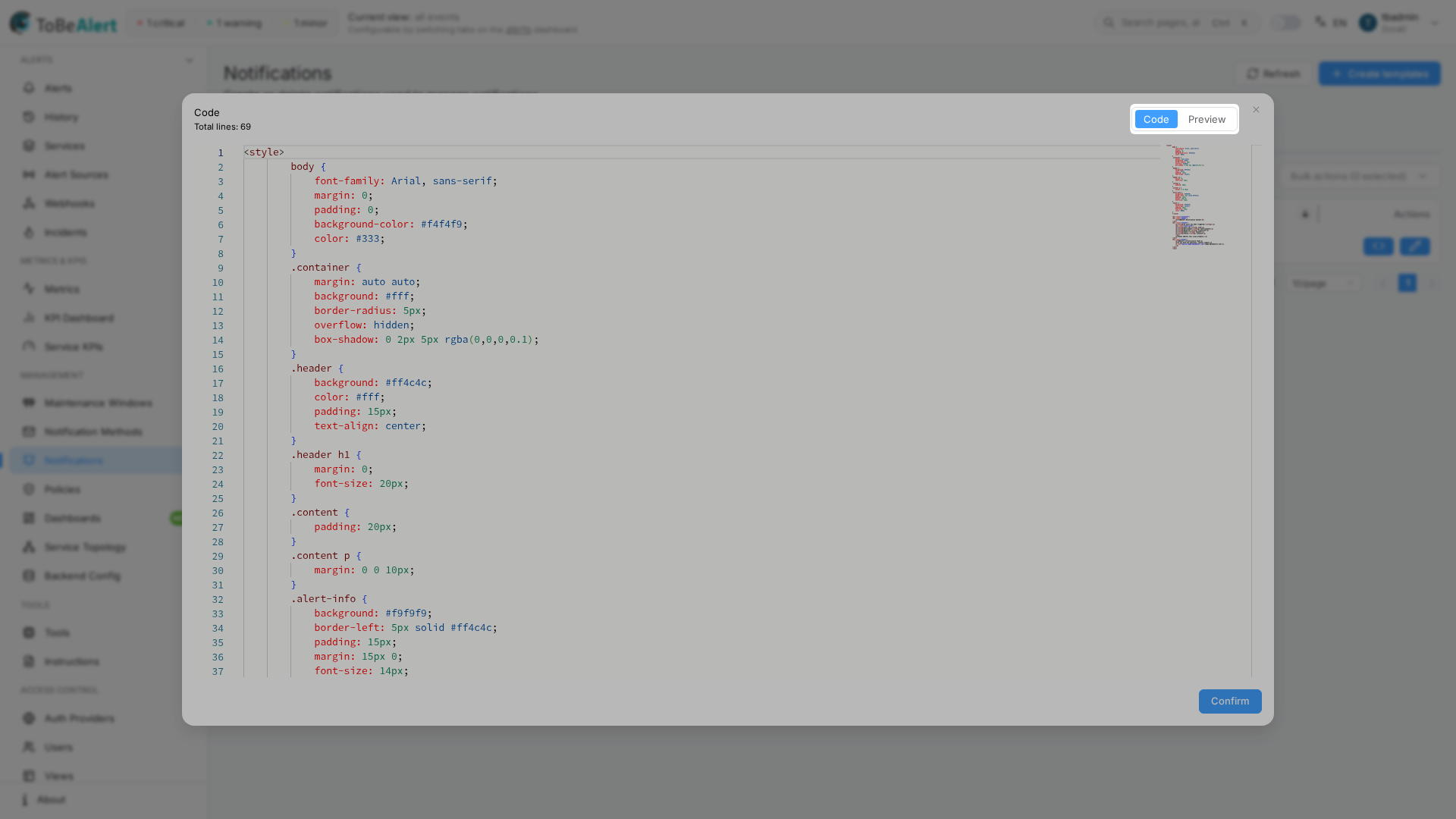Image resolution: width=1456 pixels, height=819 pixels.
Task: Toggle the theme switch in the top bar
Action: [1286, 23]
